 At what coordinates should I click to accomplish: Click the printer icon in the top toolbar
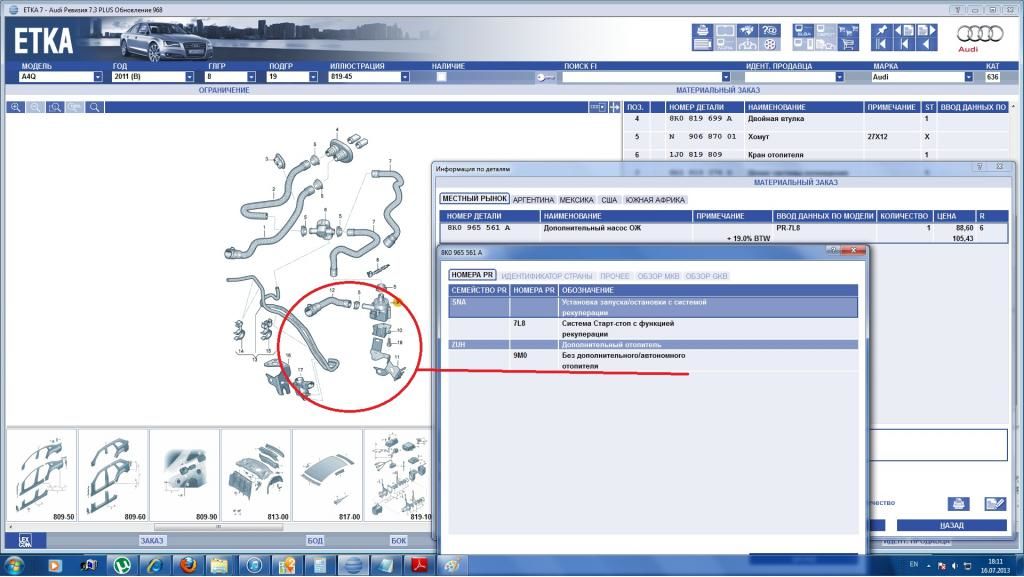point(703,30)
